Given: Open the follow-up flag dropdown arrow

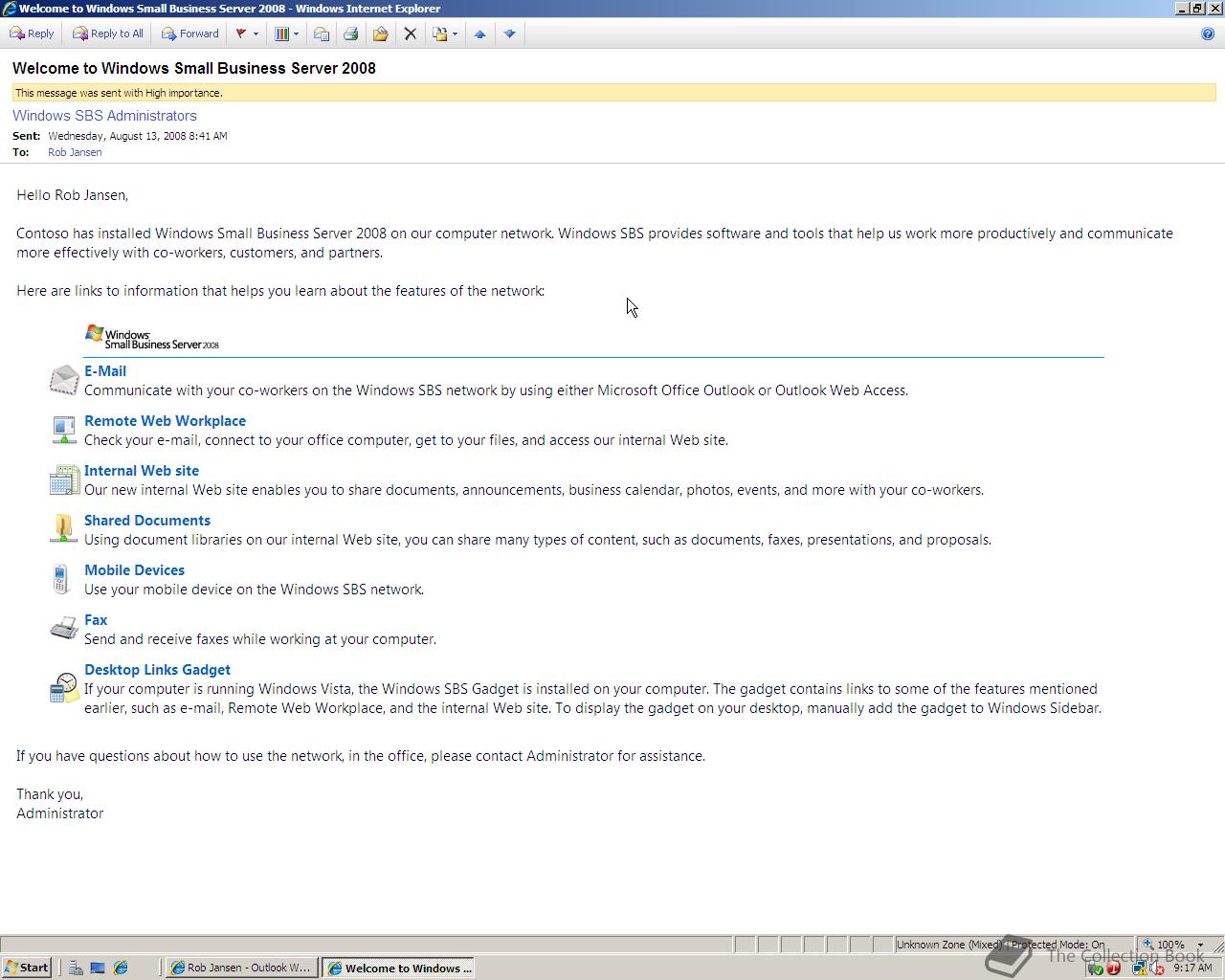Looking at the screenshot, I should 256,33.
